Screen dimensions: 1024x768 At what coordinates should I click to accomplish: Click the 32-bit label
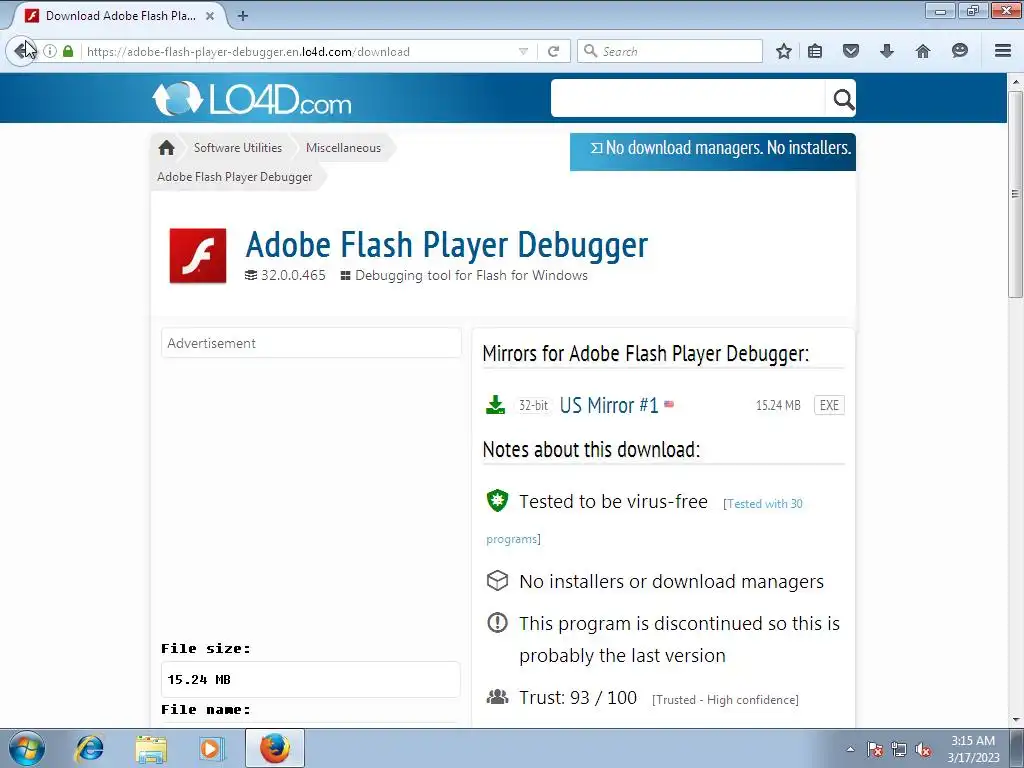[x=534, y=405]
